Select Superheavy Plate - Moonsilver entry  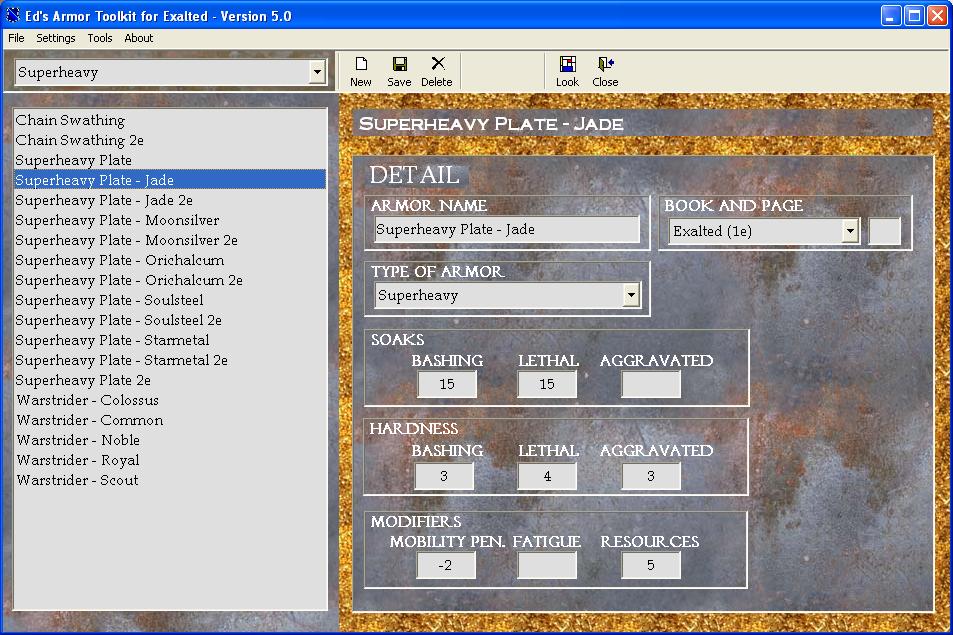point(170,220)
